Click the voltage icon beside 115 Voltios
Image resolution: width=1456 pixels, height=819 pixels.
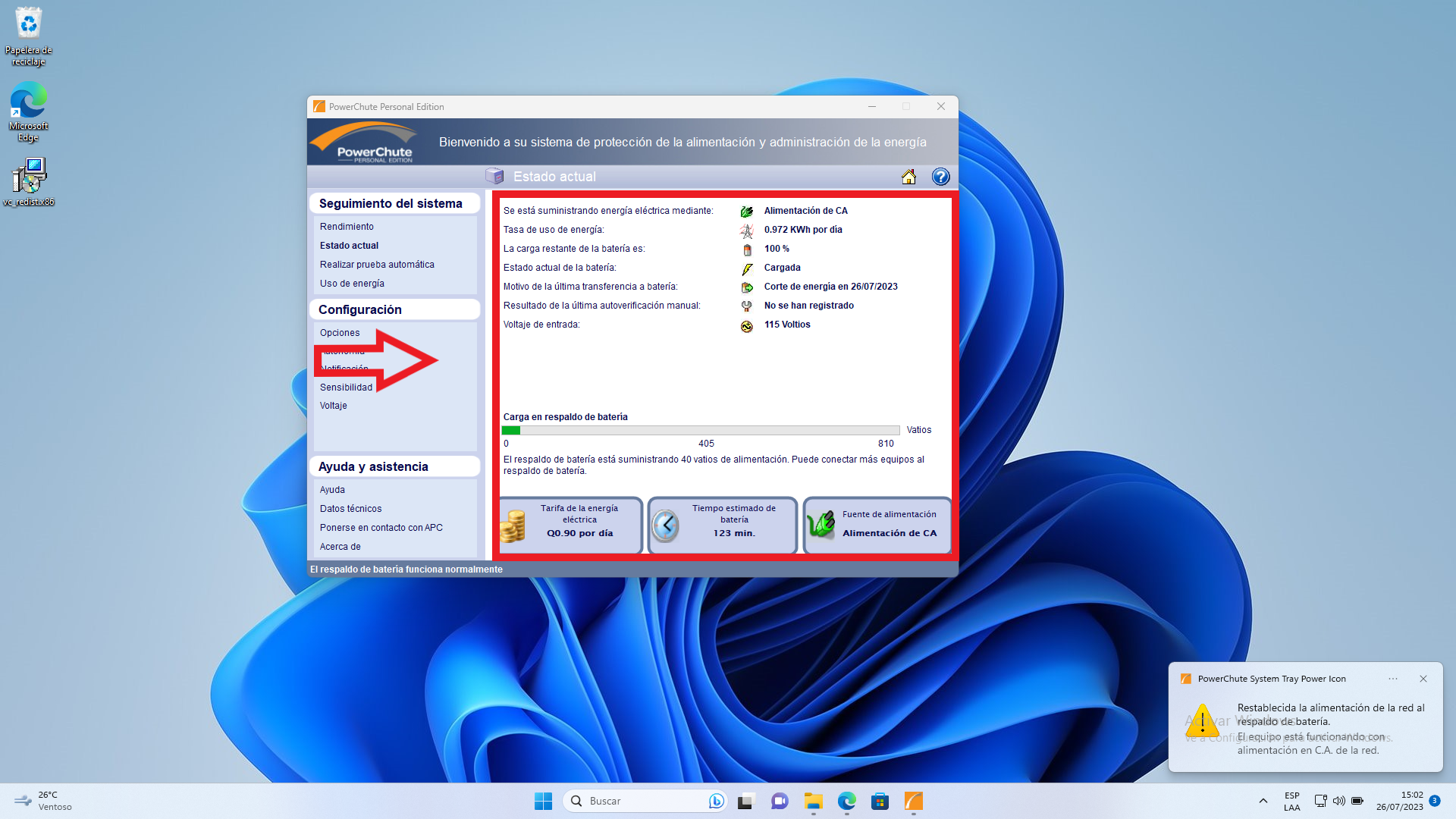pyautogui.click(x=747, y=326)
